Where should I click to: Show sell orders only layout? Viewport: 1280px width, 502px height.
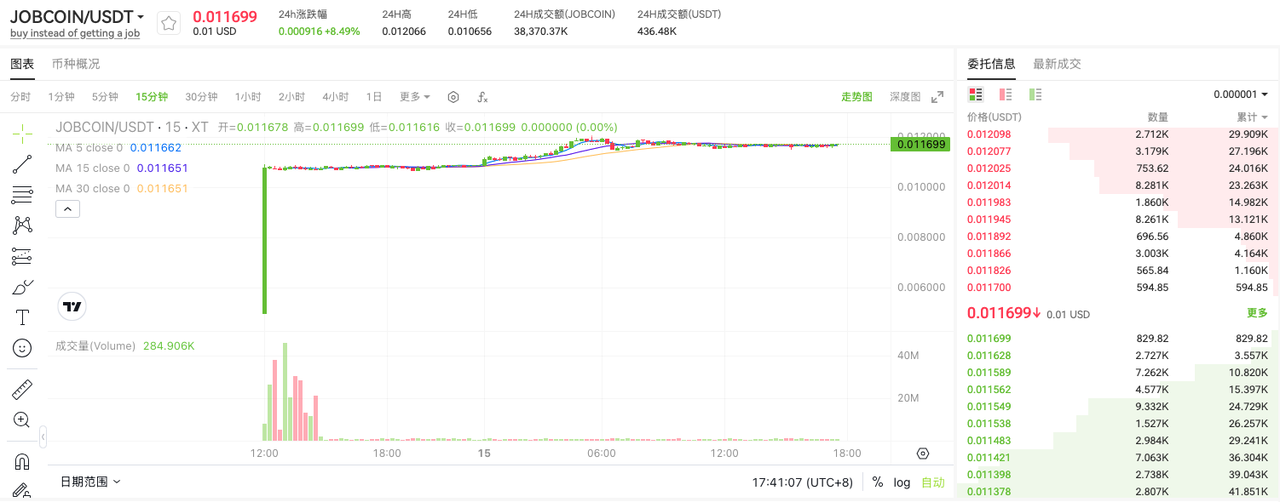(x=1005, y=94)
